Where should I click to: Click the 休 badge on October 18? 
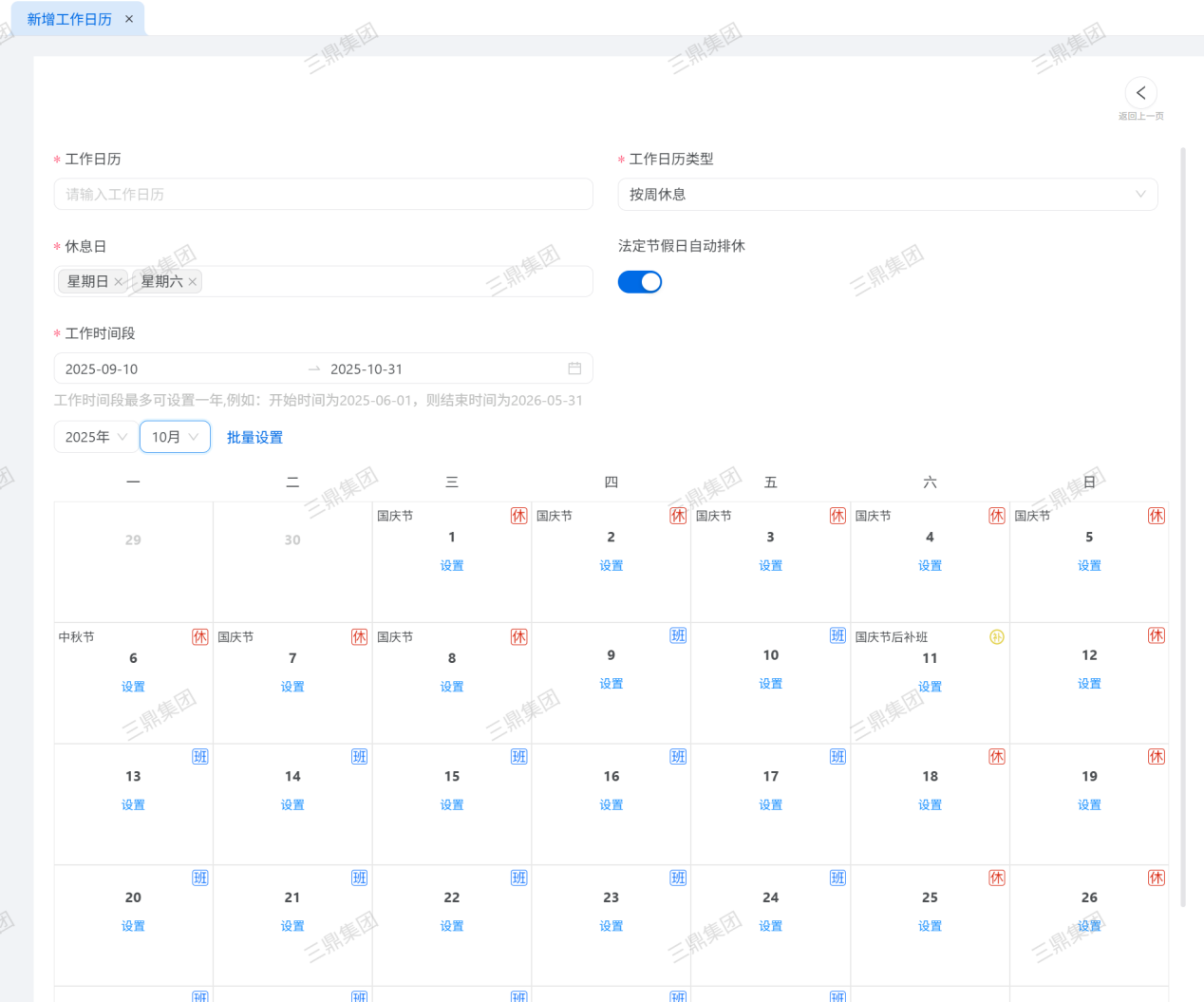click(x=996, y=757)
